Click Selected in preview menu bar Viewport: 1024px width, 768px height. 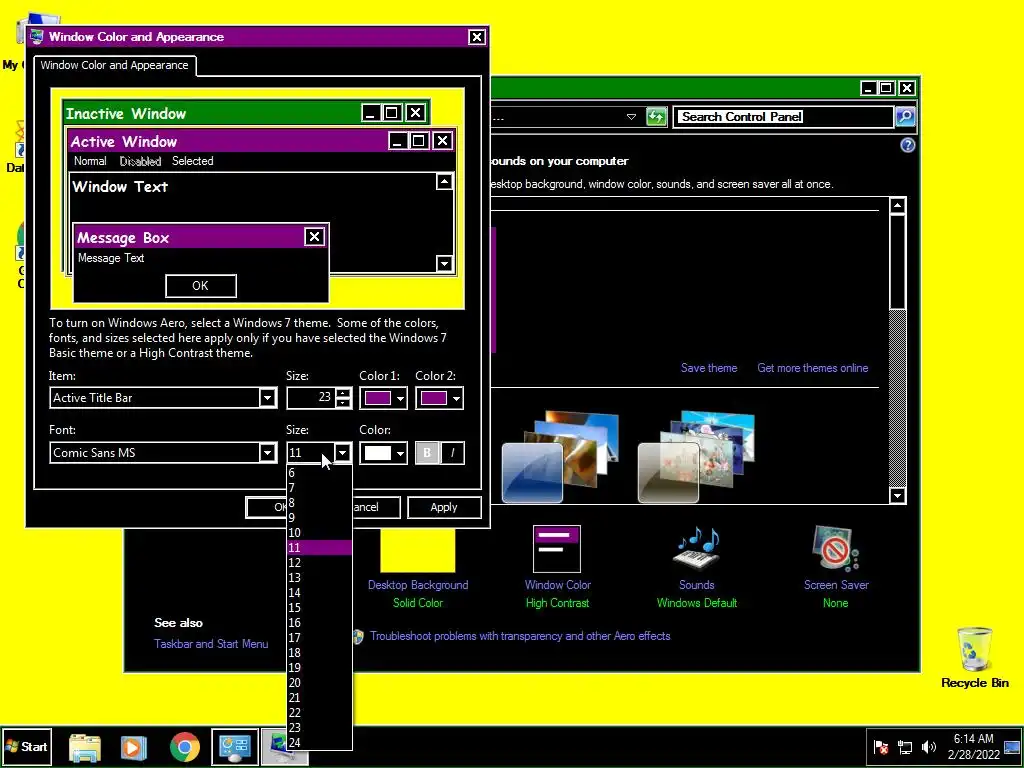pos(193,161)
